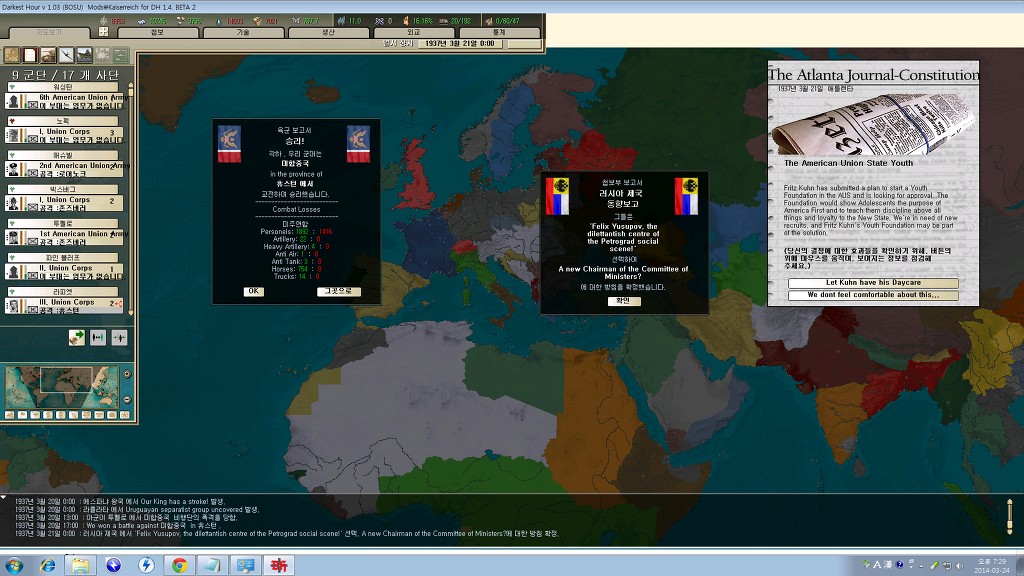Click the date display 1937년 3월 21일
The height and width of the screenshot is (576, 1024).
pos(460,44)
